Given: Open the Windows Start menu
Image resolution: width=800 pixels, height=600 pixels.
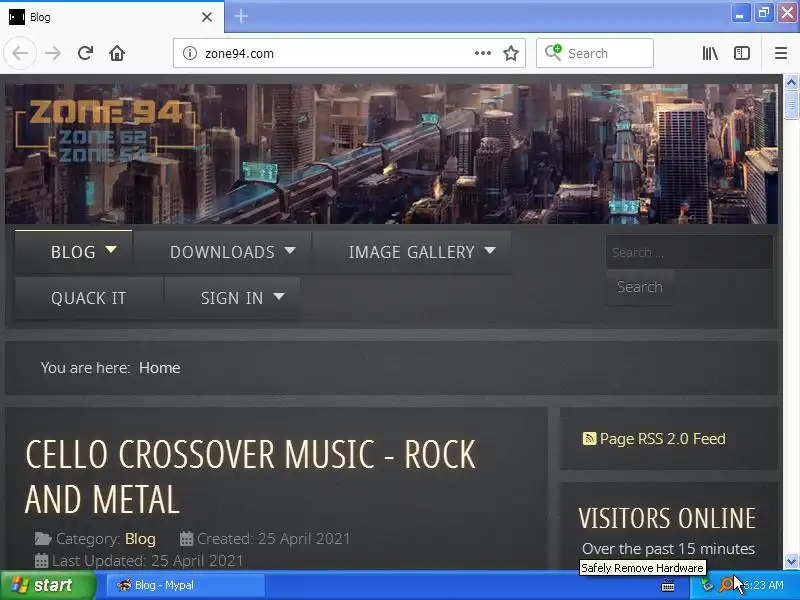Looking at the screenshot, I should pos(48,585).
